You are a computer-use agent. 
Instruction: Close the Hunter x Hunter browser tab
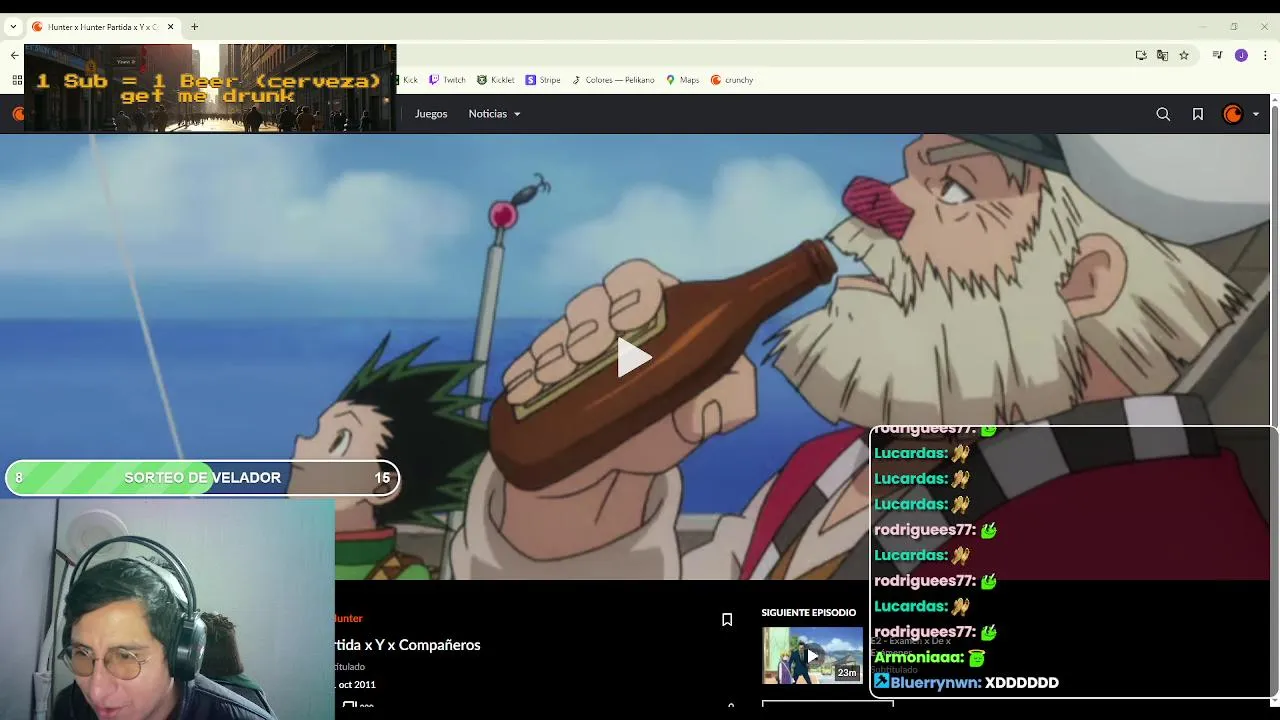click(170, 27)
